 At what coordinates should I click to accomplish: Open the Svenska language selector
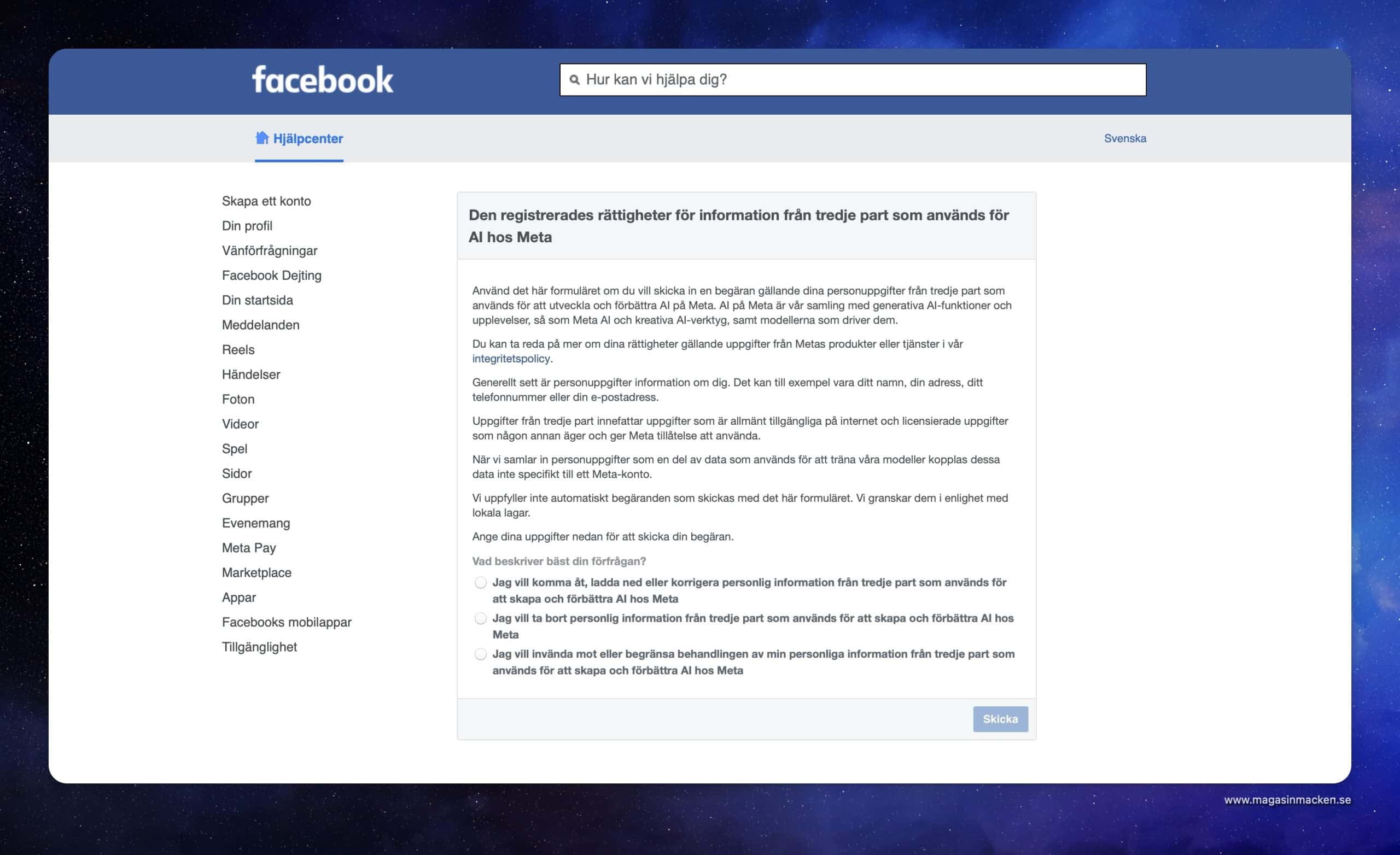(1124, 138)
